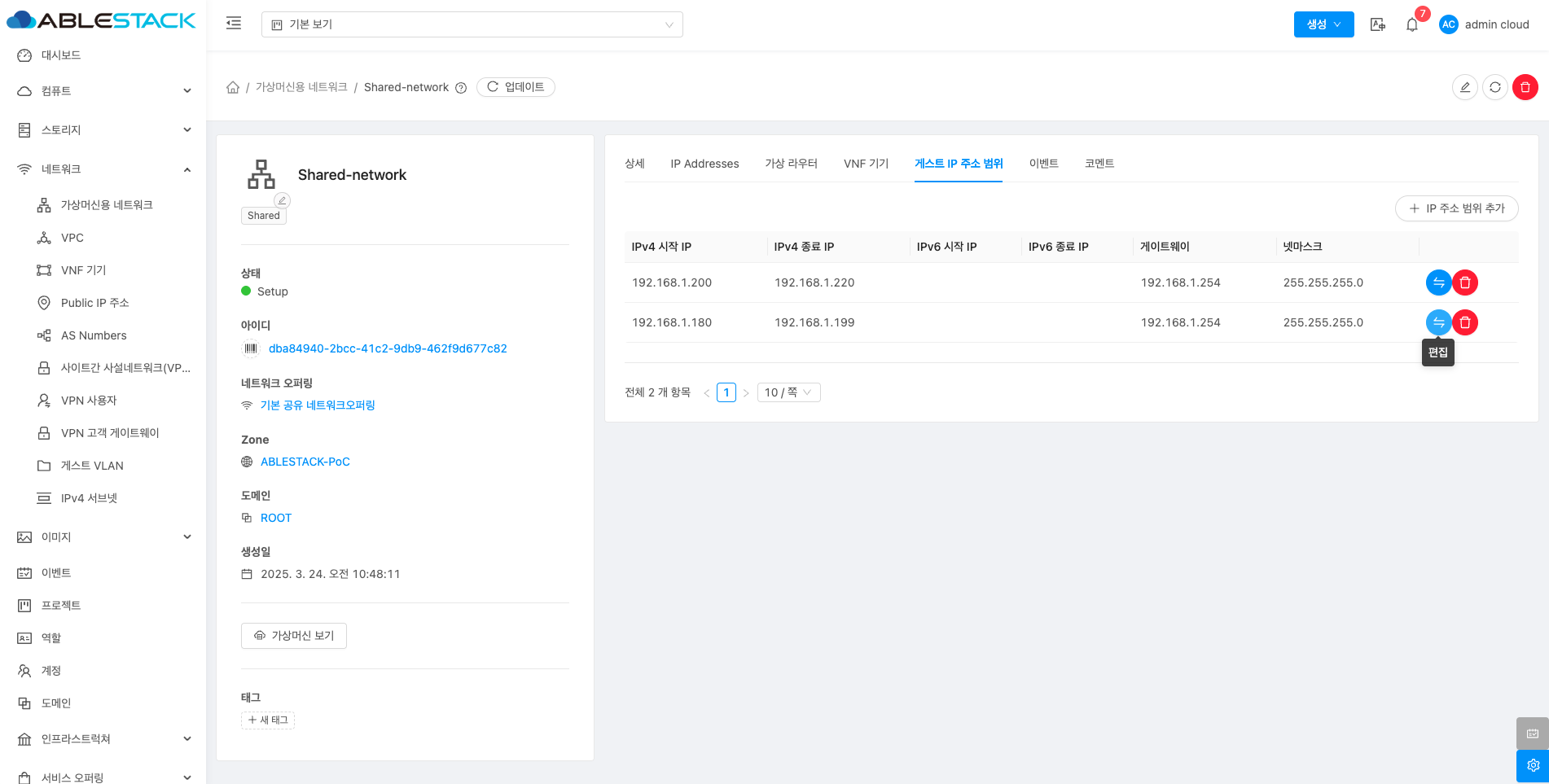Open Public IP 주소 in sidebar
This screenshot has width=1549, height=784.
[x=94, y=303]
